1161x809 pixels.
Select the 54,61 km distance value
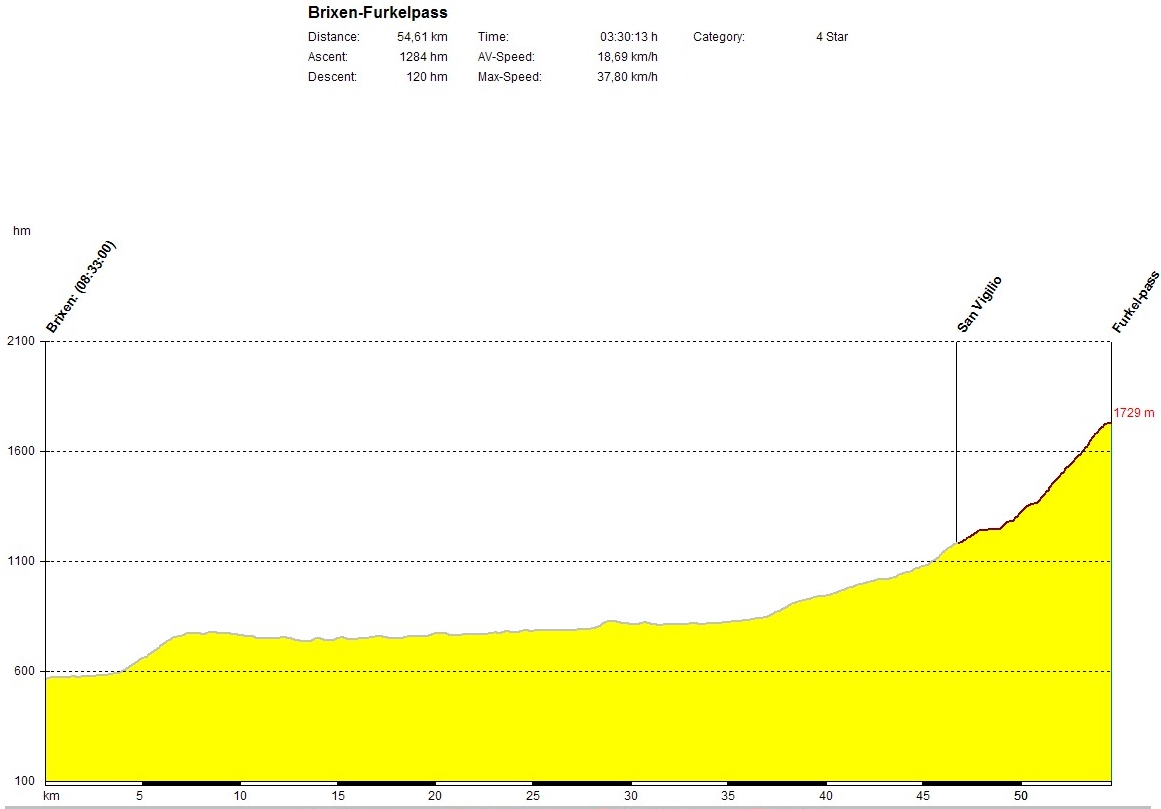click(422, 37)
